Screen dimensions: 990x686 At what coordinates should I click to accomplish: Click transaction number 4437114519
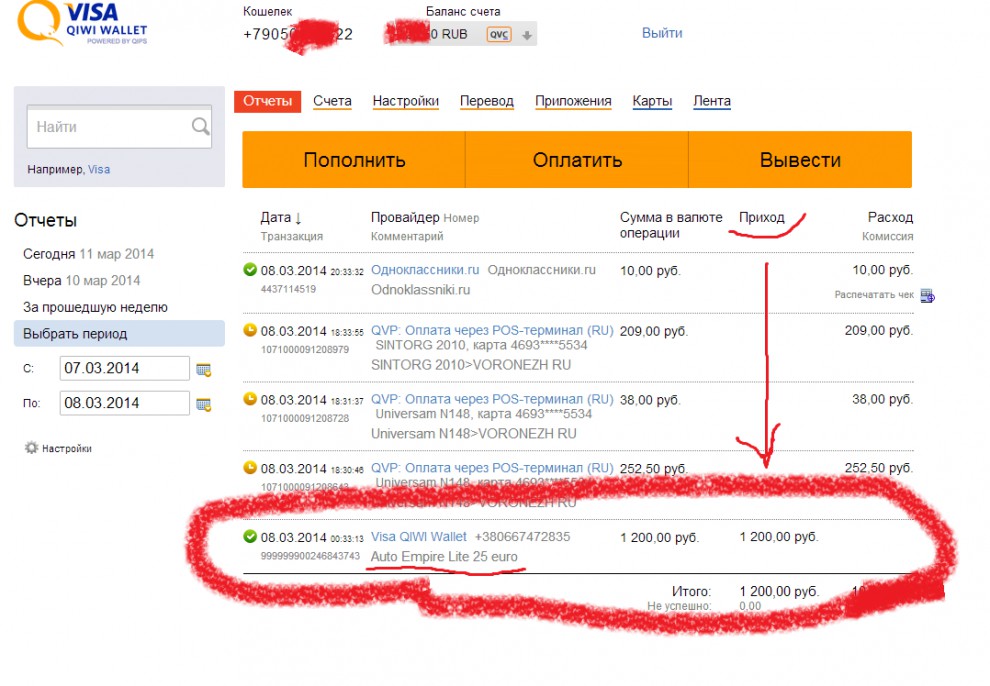[289, 289]
